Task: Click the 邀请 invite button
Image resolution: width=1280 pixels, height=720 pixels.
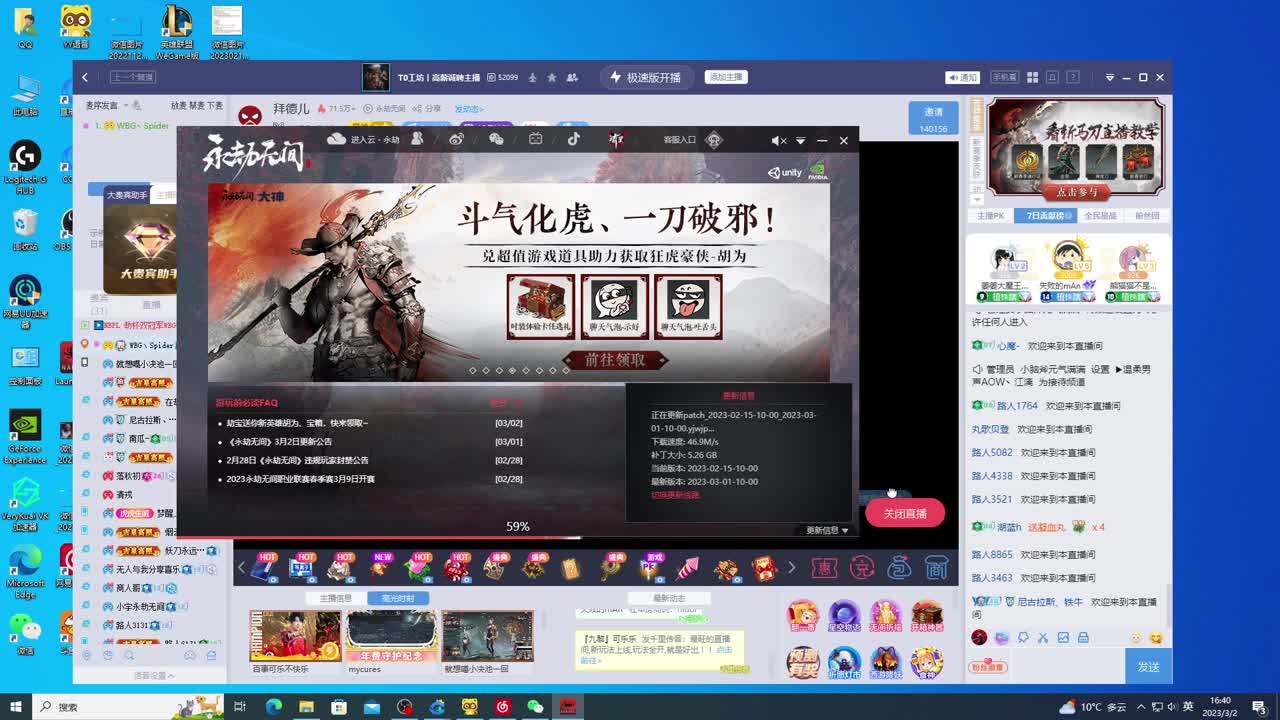Action: (933, 118)
